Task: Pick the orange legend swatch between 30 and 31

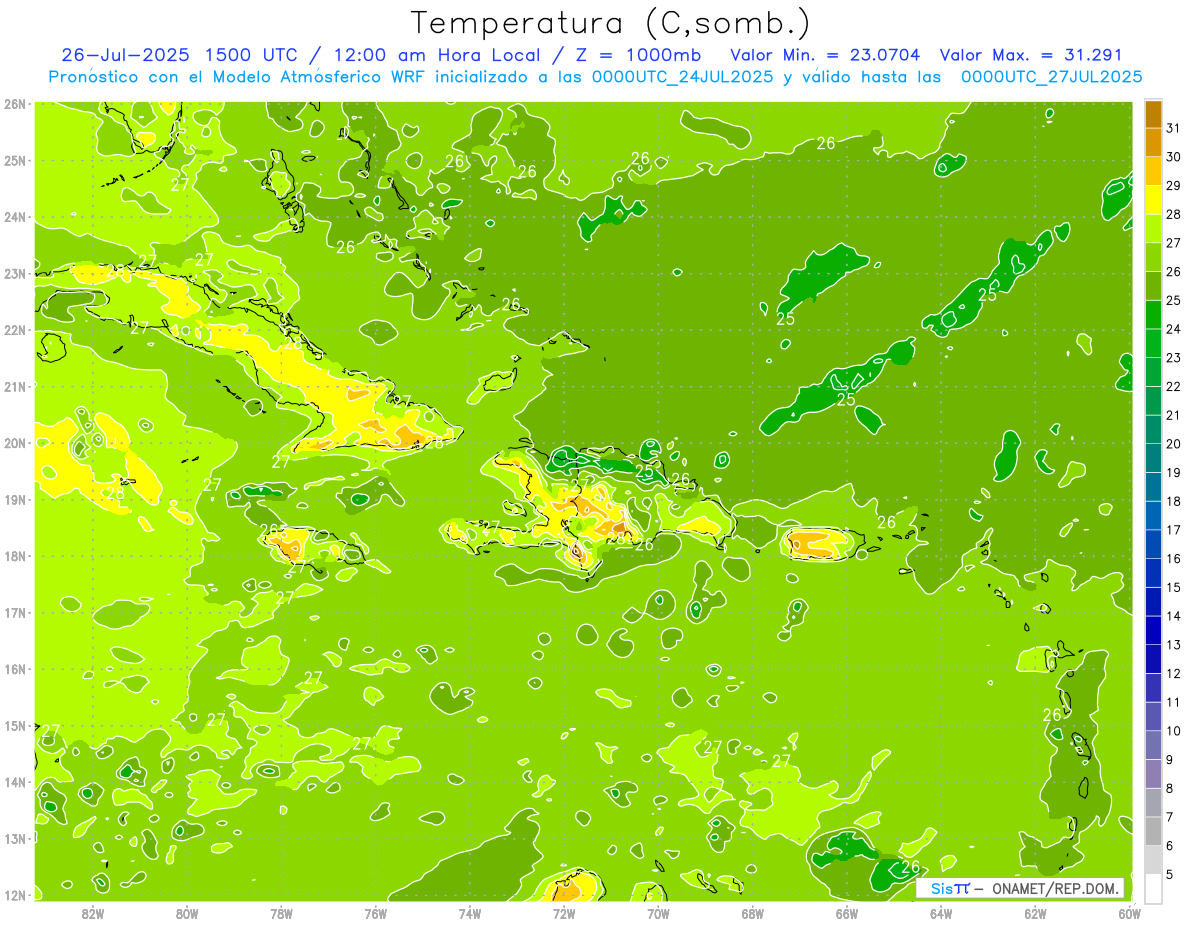Action: pyautogui.click(x=1153, y=142)
